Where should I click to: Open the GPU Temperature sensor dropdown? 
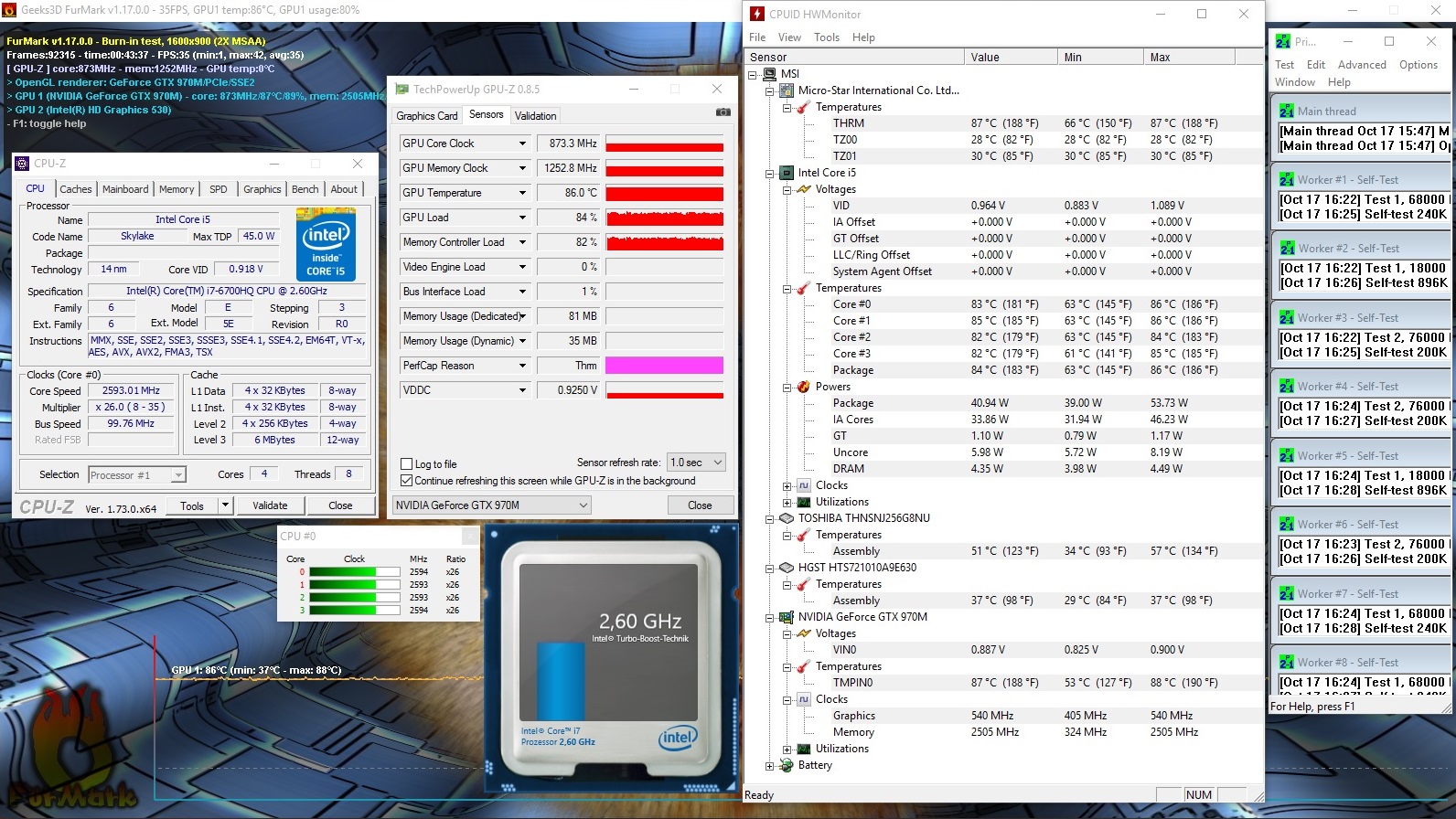tap(523, 193)
